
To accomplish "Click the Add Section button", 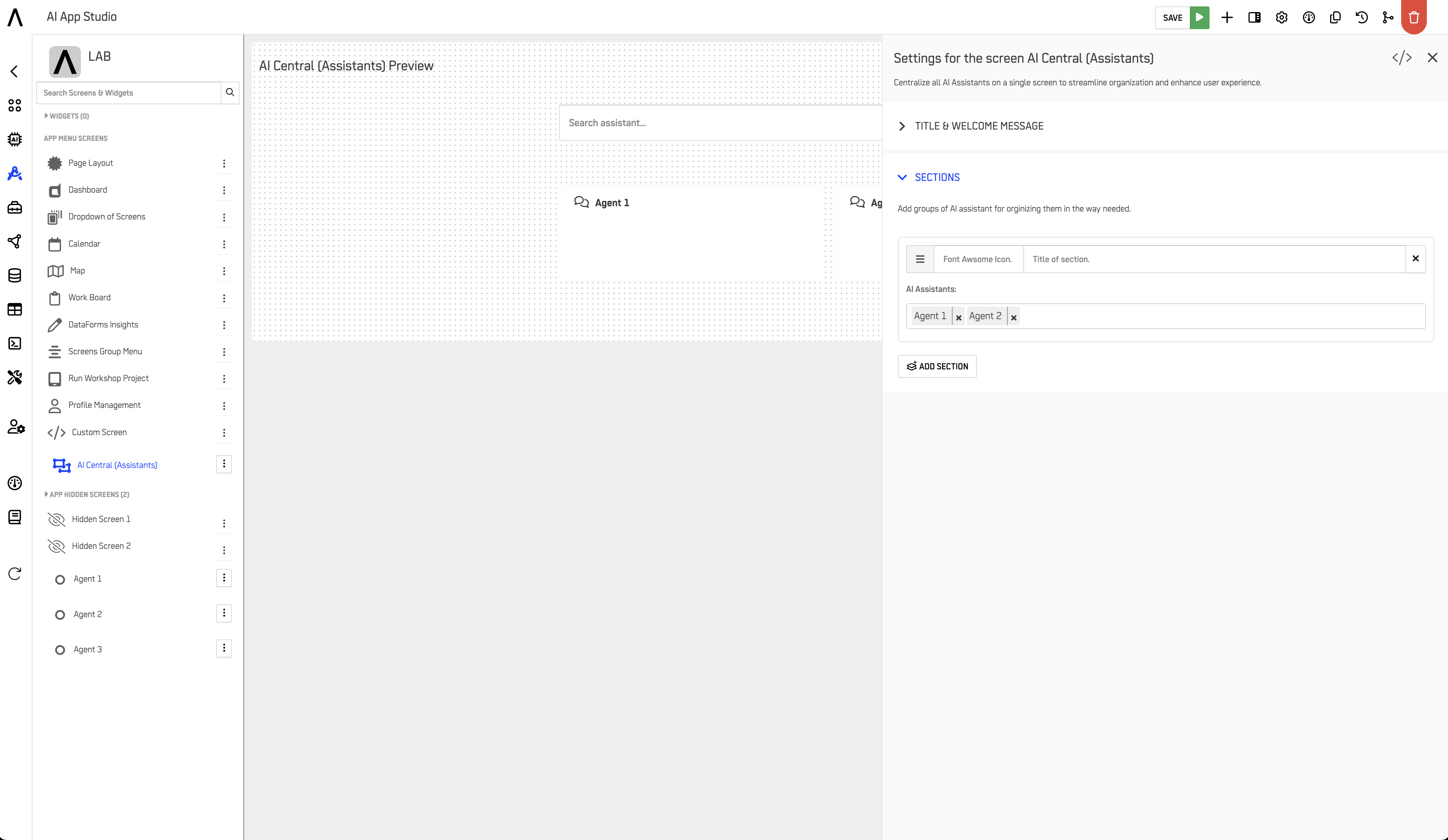I will (x=937, y=366).
